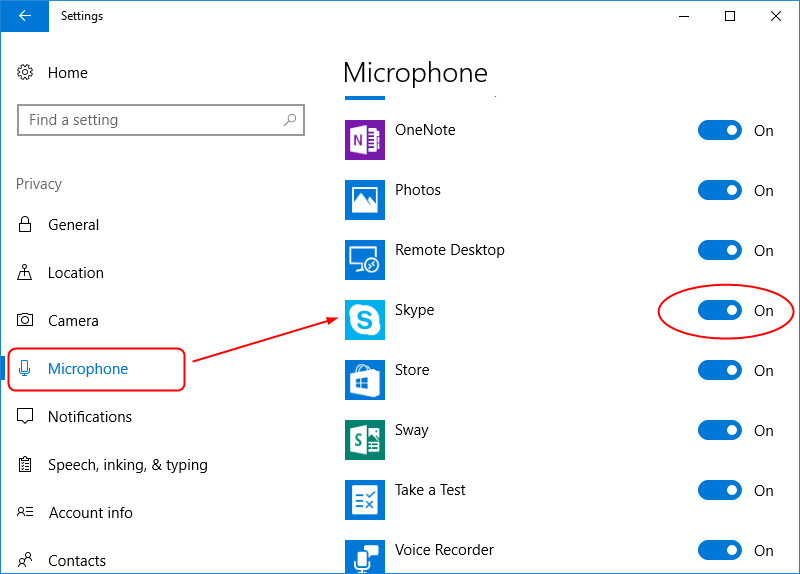Click the Notifications speech bubble icon

(24, 416)
